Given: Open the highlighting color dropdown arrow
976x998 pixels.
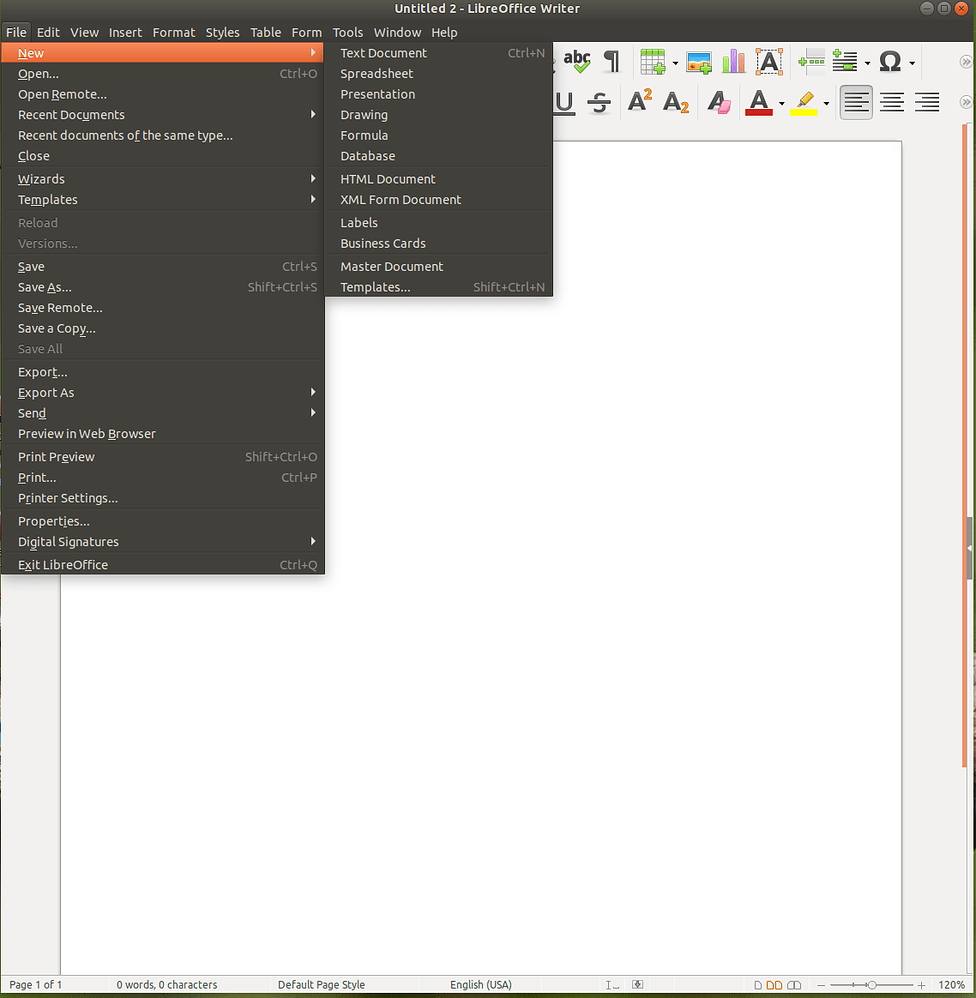Looking at the screenshot, I should [x=826, y=102].
